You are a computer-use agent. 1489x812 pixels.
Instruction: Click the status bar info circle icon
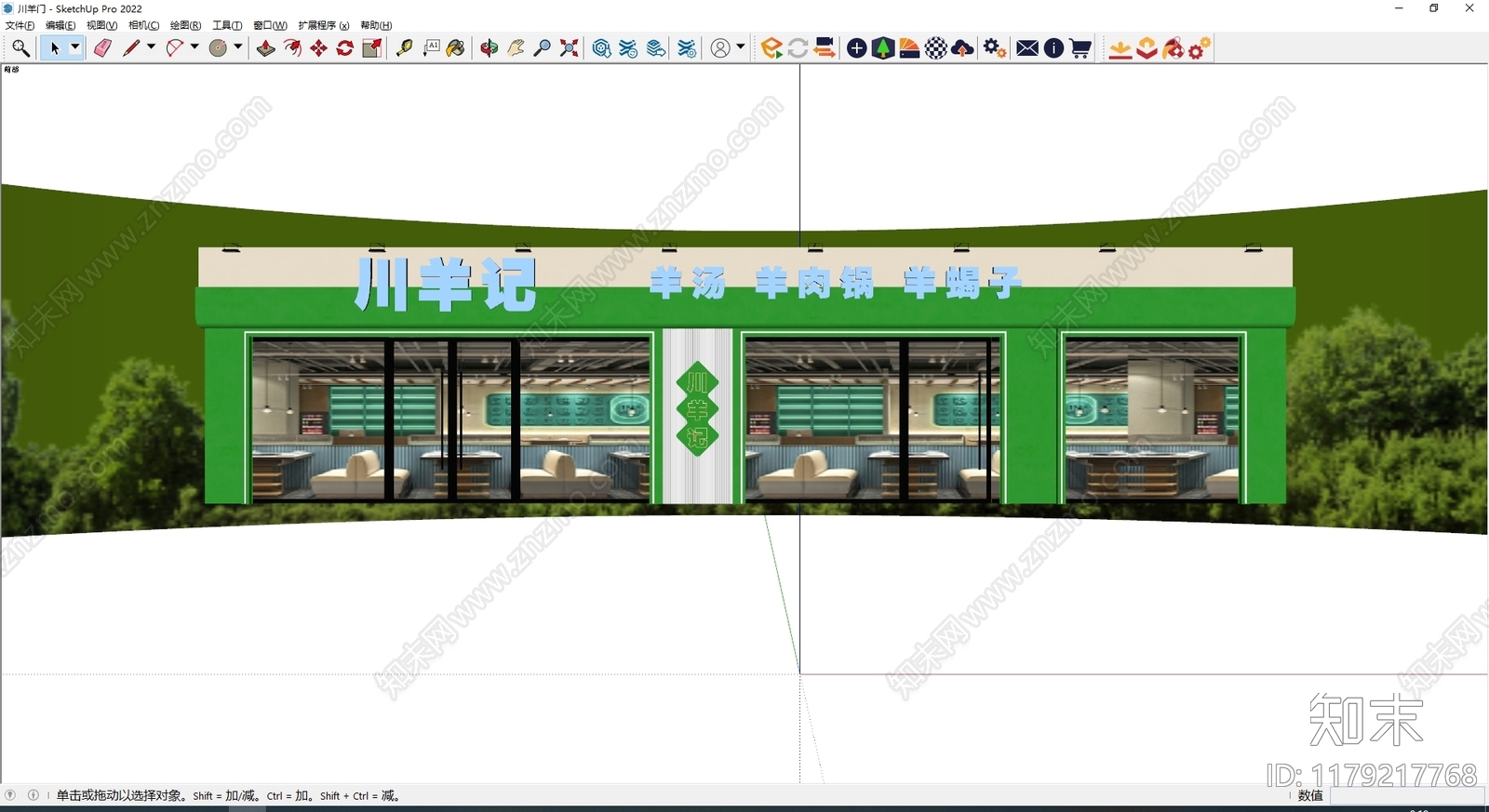click(34, 795)
